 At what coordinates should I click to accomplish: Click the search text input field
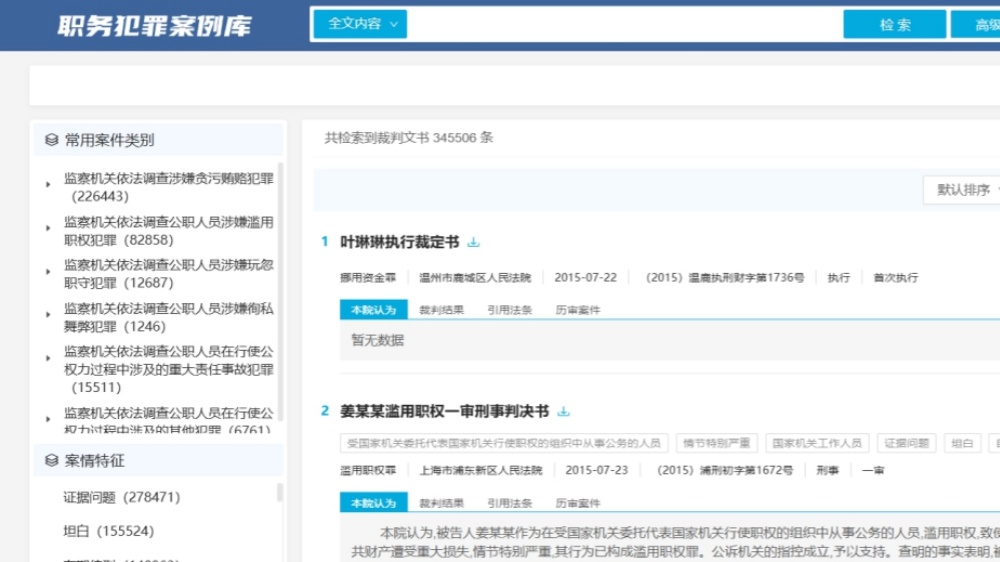(620, 25)
